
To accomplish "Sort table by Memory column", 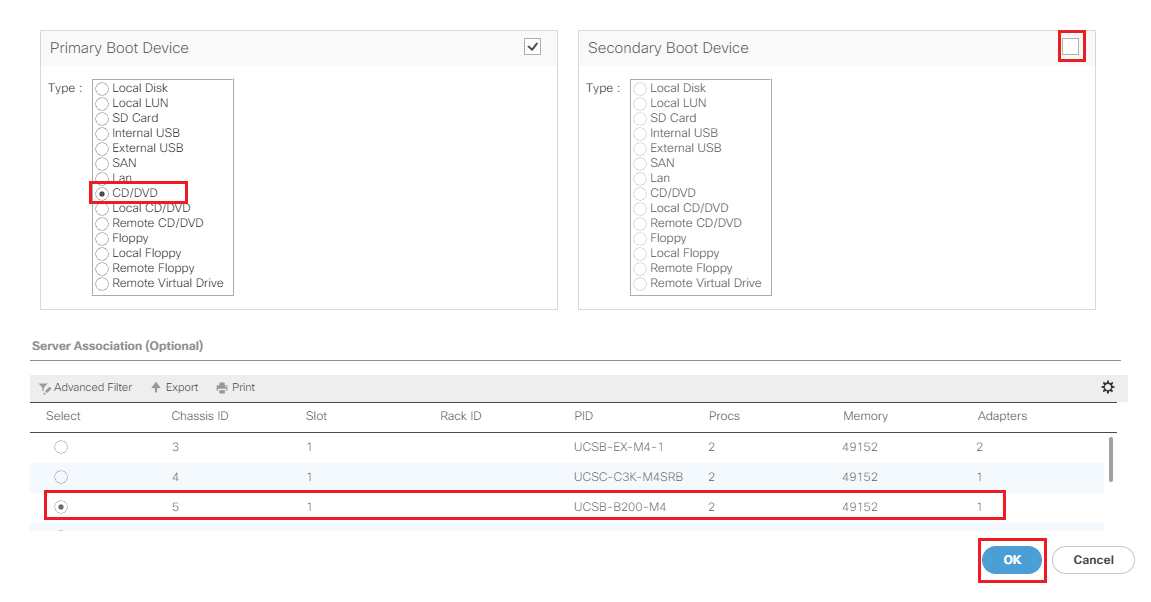I will click(865, 416).
